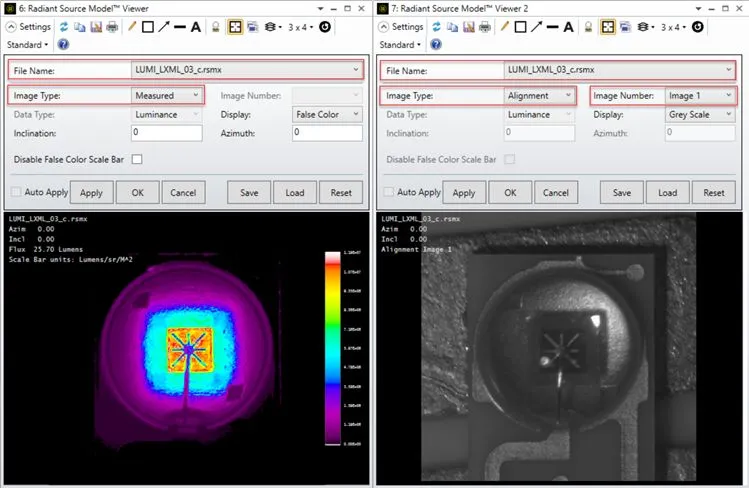Click the Reset button in Viewer 2

714,193
